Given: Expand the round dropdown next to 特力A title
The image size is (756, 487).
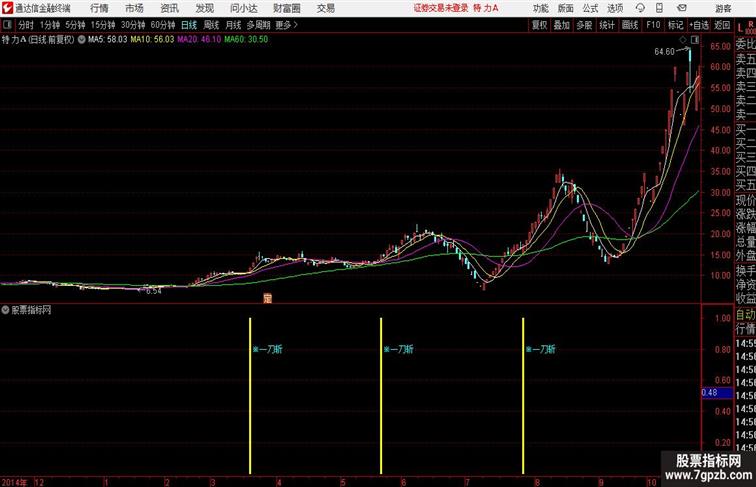Looking at the screenshot, I should pyautogui.click(x=81, y=40).
